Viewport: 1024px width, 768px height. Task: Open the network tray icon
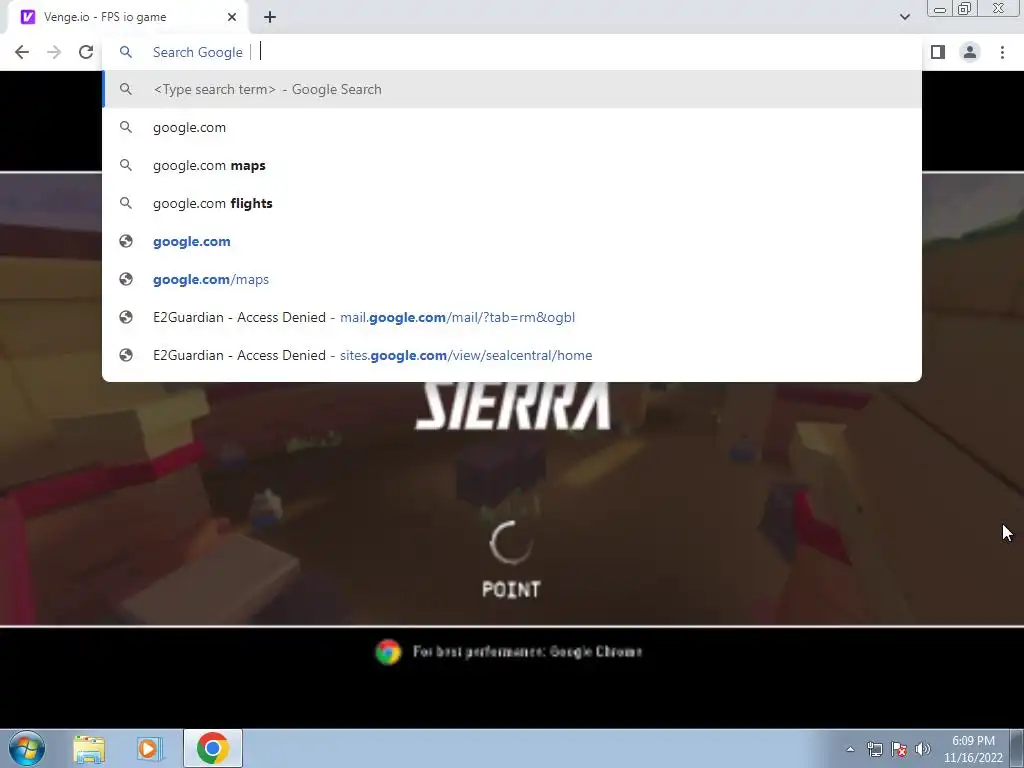click(874, 749)
